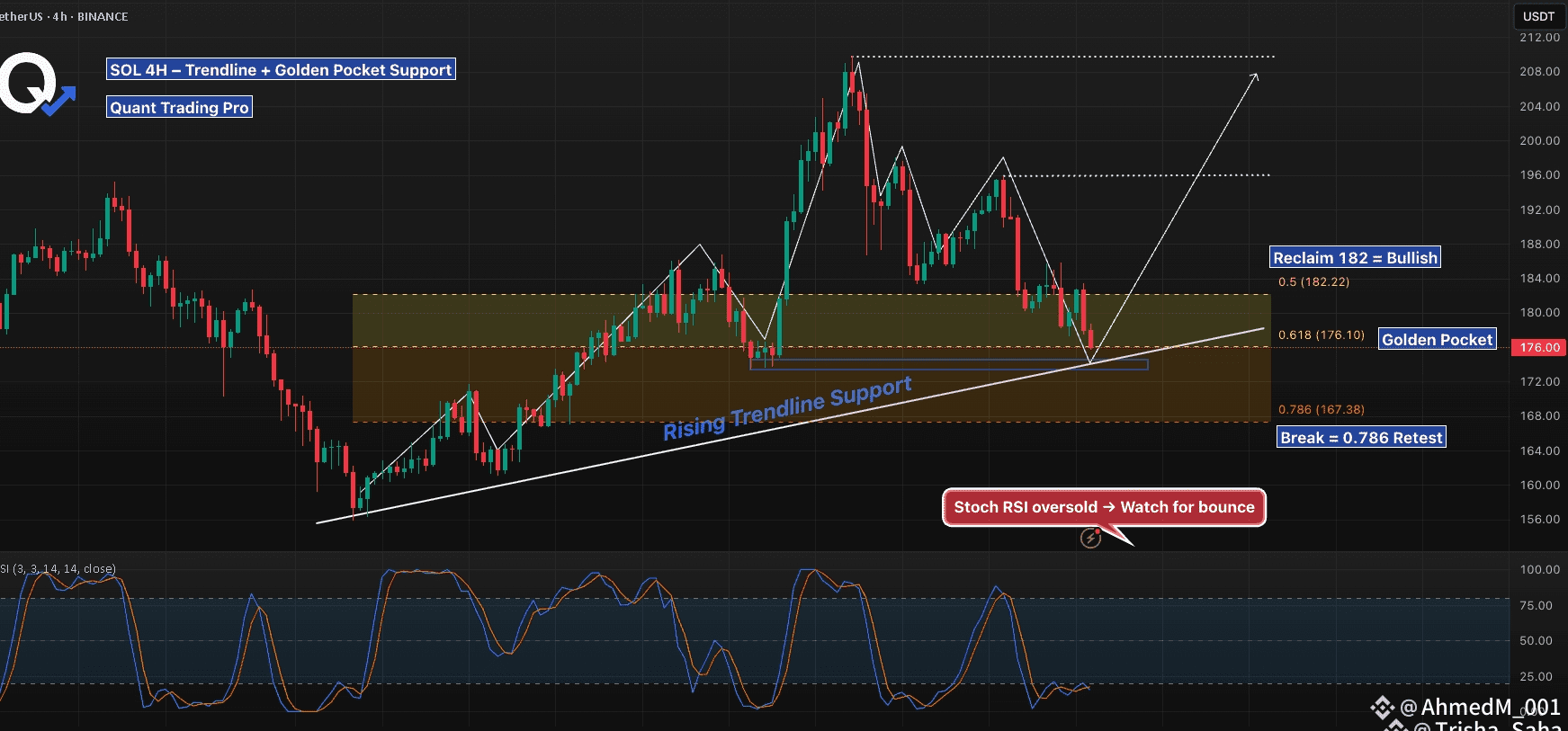Click the Stoch RSI (3, 3, 14, 14, close) legend
Viewport: 1568px width, 731px height.
coord(58,568)
